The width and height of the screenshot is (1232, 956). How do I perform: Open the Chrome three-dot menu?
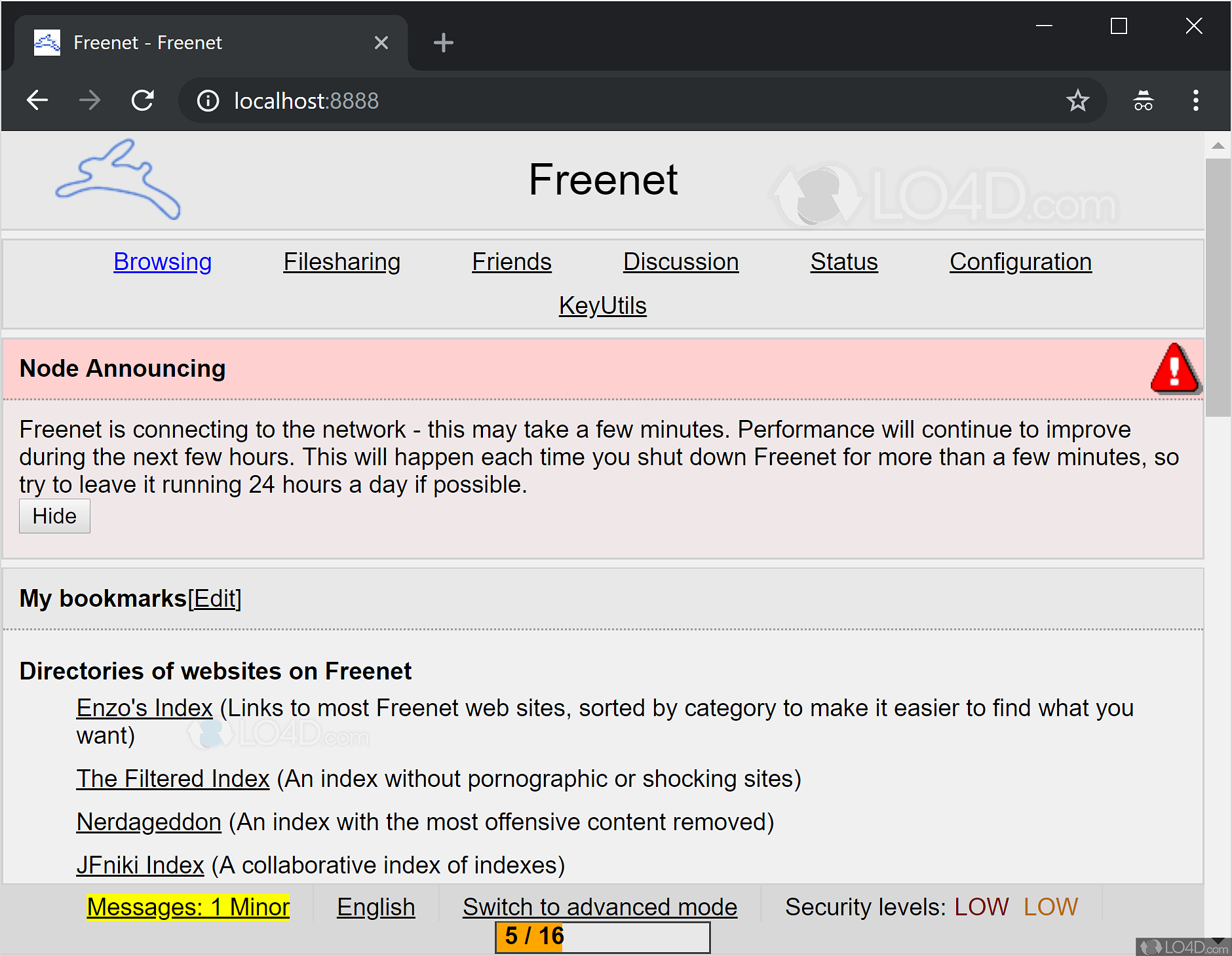[x=1195, y=100]
